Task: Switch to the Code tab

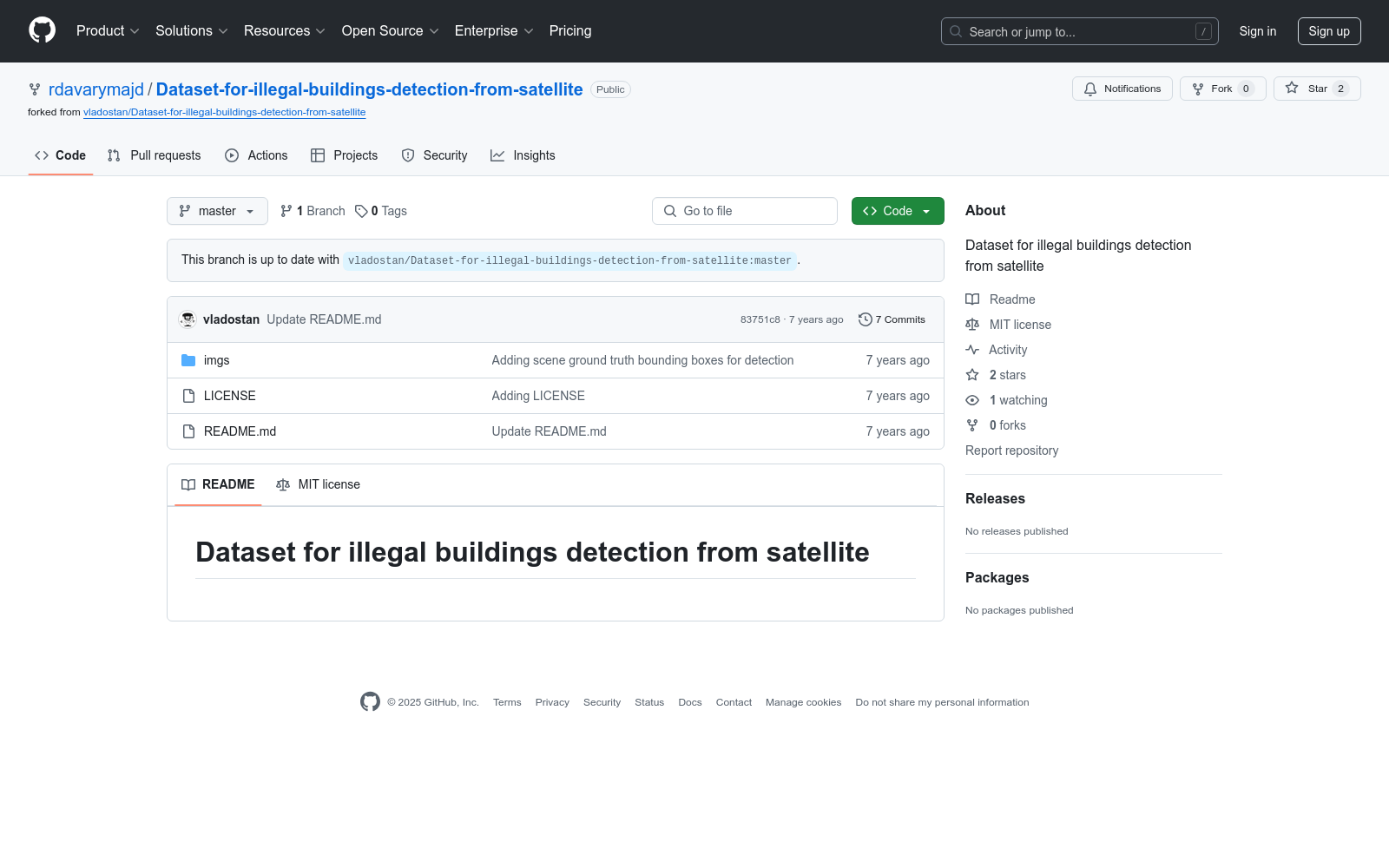Action: click(61, 155)
